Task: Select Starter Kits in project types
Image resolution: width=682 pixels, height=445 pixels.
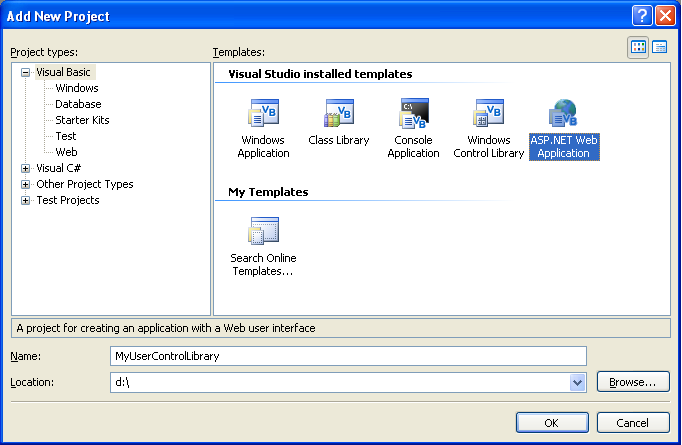Action: (x=82, y=120)
